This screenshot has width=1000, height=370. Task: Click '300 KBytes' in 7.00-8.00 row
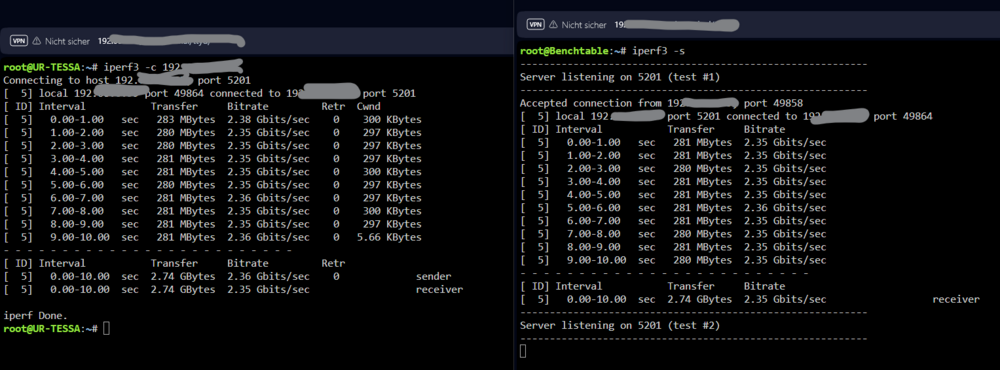point(392,211)
